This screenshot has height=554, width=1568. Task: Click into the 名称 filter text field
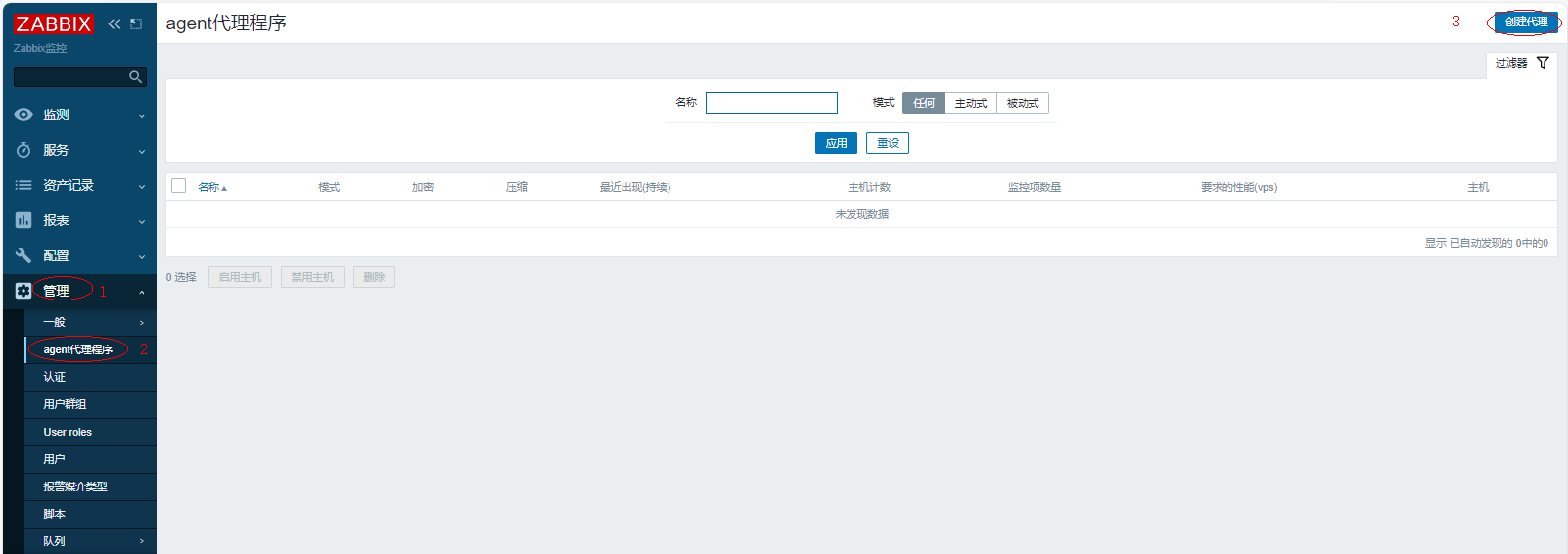(771, 103)
